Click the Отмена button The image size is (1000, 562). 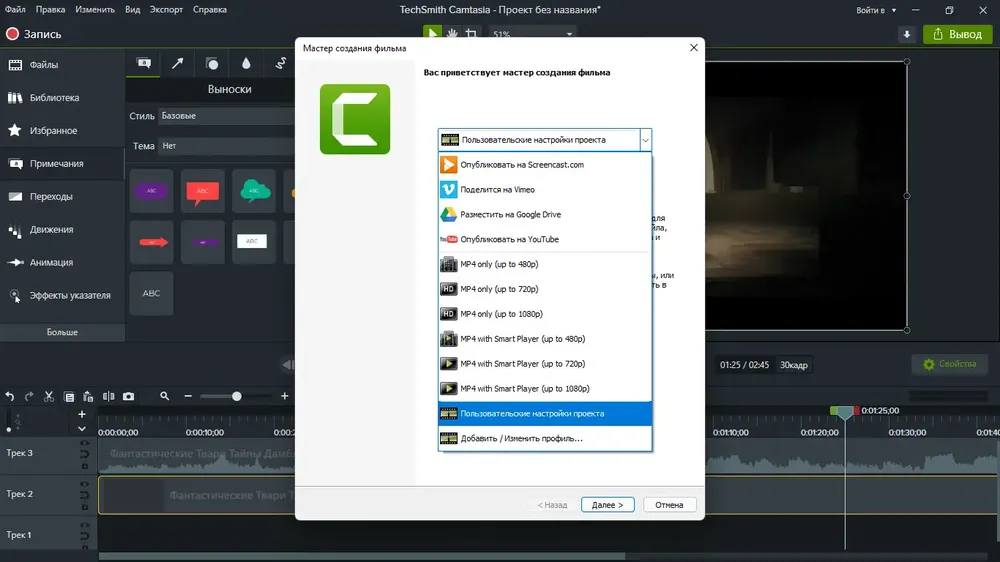point(669,505)
